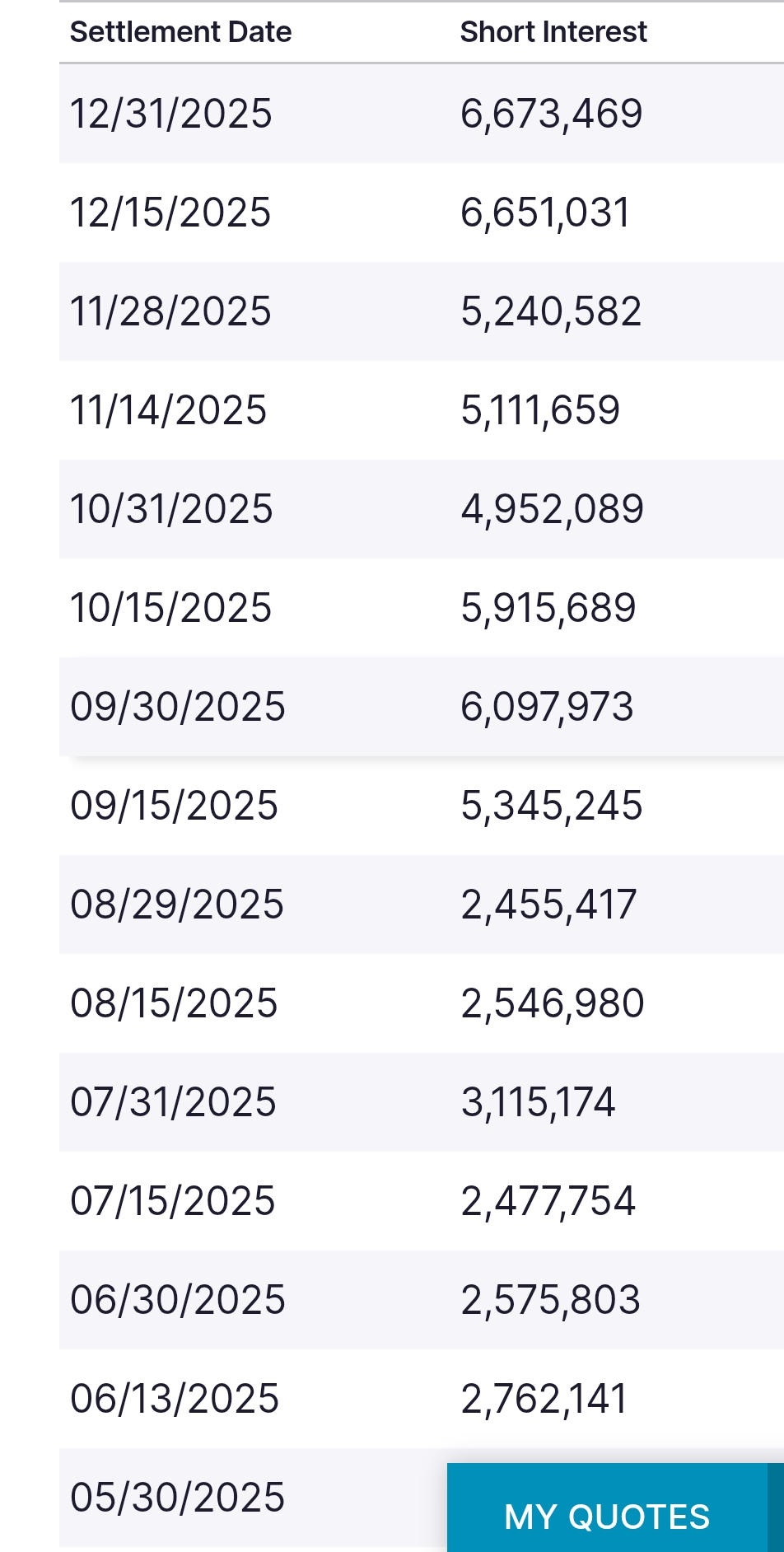Click the 09/30/2025 settlement date
Image resolution: width=784 pixels, height=1552 pixels.
pyautogui.click(x=178, y=707)
